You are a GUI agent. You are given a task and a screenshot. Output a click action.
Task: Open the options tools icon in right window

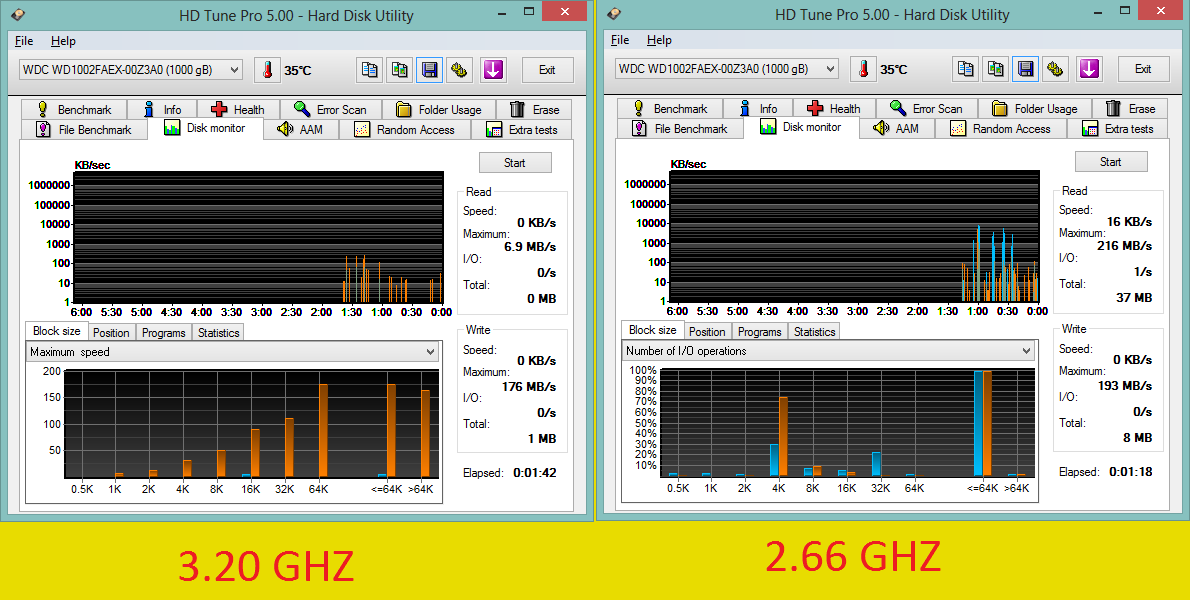1054,69
